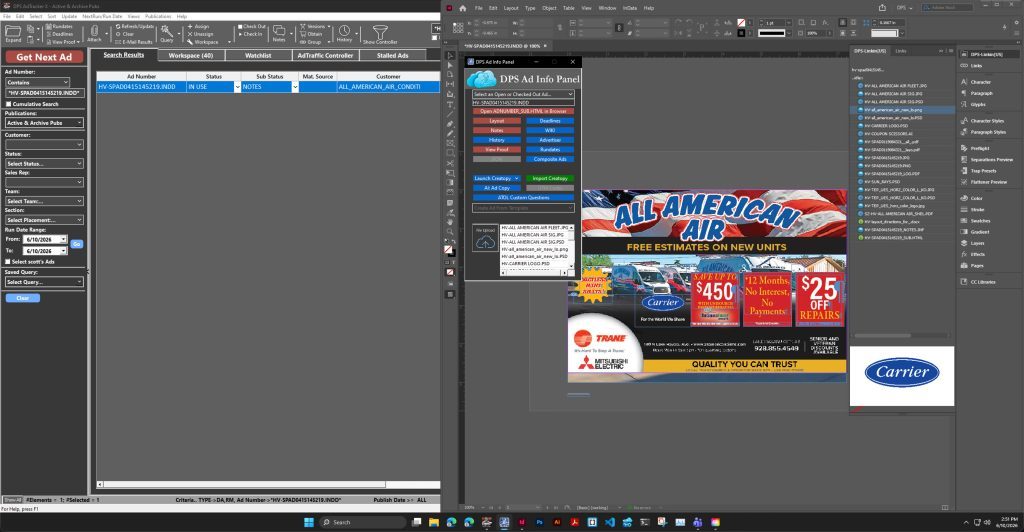Select the Type tool in InDesign toolbox
Screen dimensions: 1024x532
coord(450,104)
